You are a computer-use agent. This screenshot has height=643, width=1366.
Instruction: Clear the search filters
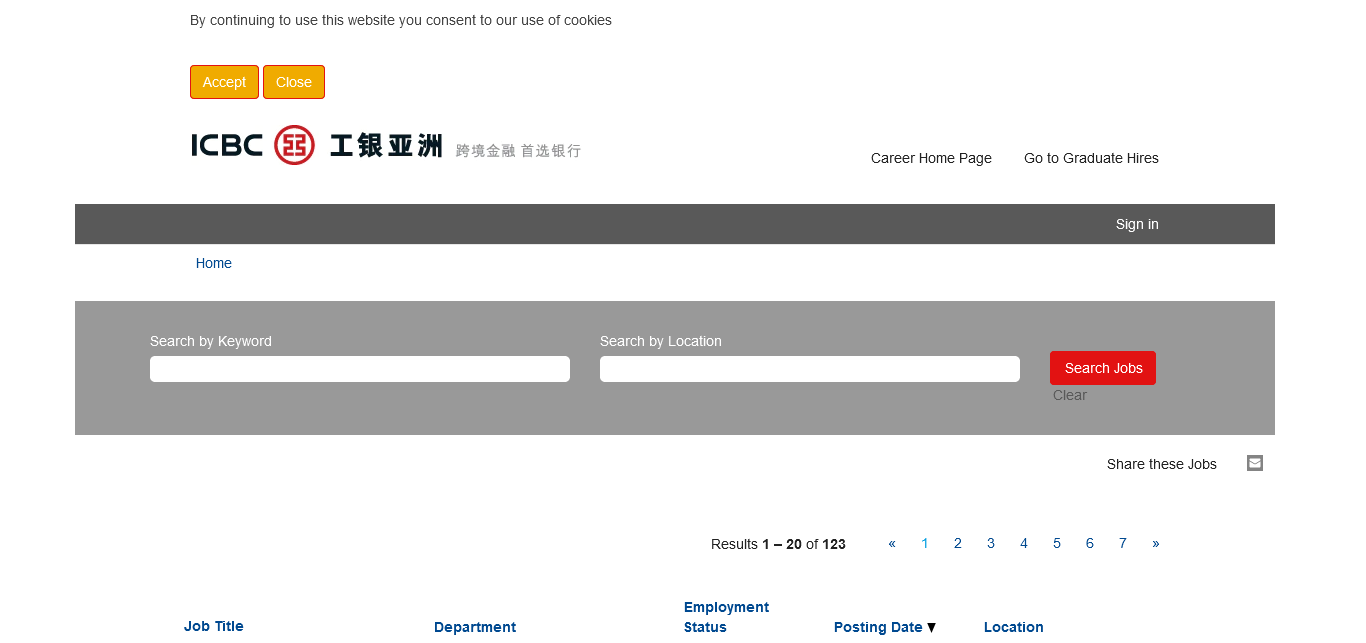coord(1069,395)
